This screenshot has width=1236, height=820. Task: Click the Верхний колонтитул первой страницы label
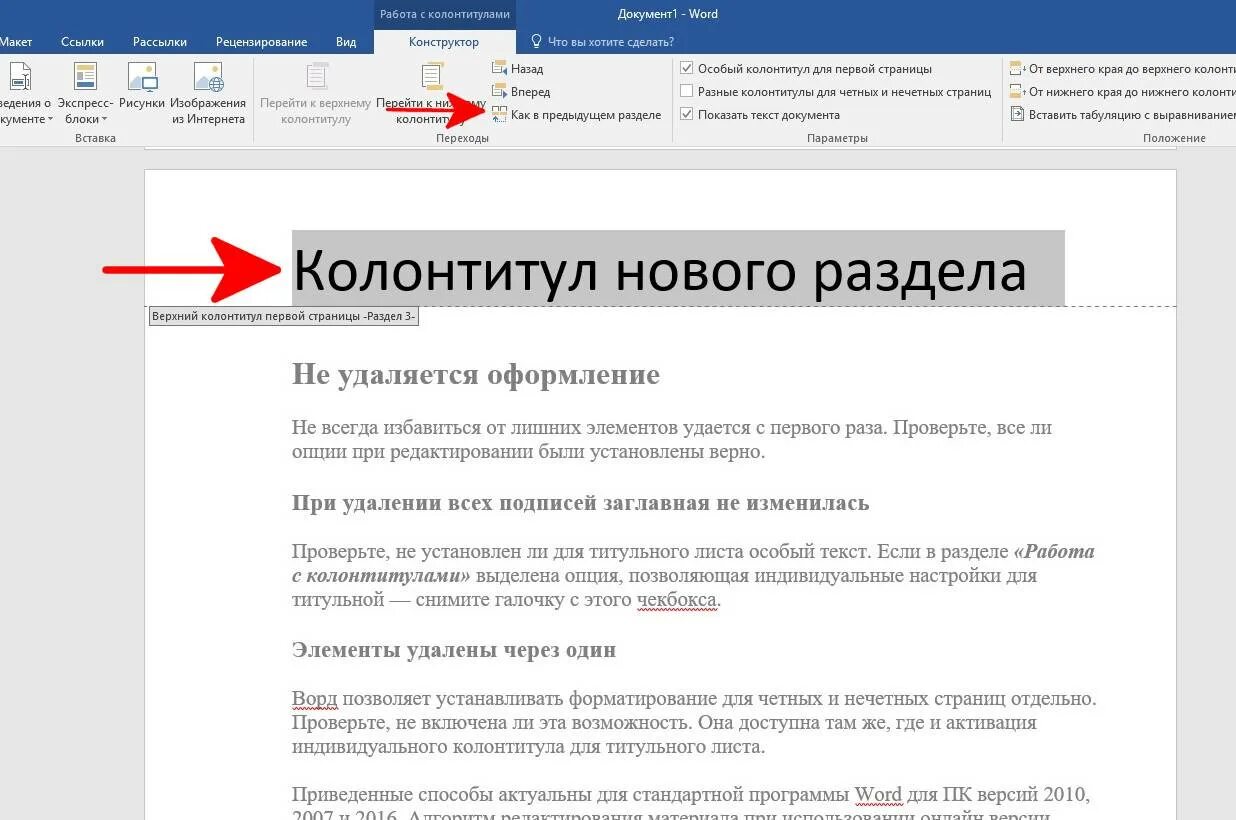283,317
